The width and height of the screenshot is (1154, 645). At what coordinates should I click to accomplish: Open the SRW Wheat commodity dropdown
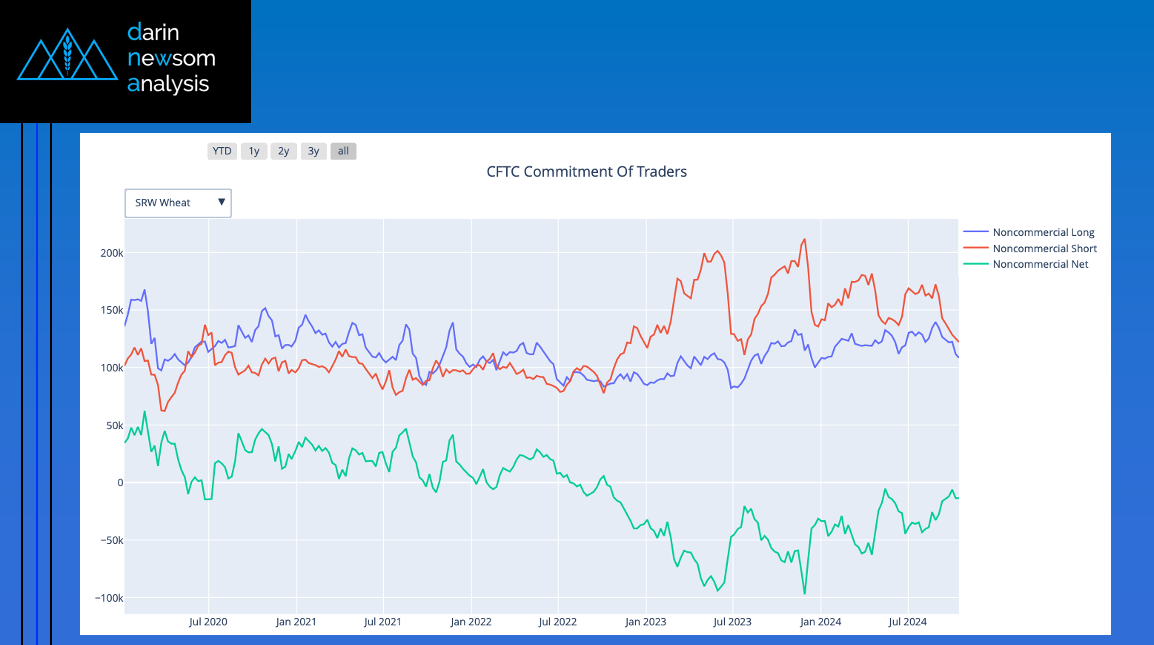(177, 203)
